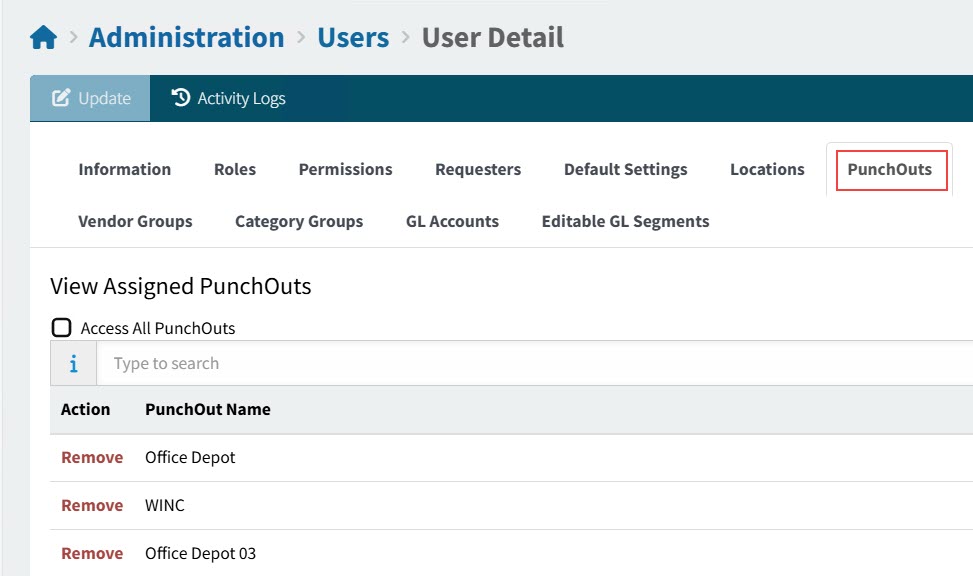This screenshot has height=576, width=973.
Task: Select the Permissions tab
Action: click(346, 169)
